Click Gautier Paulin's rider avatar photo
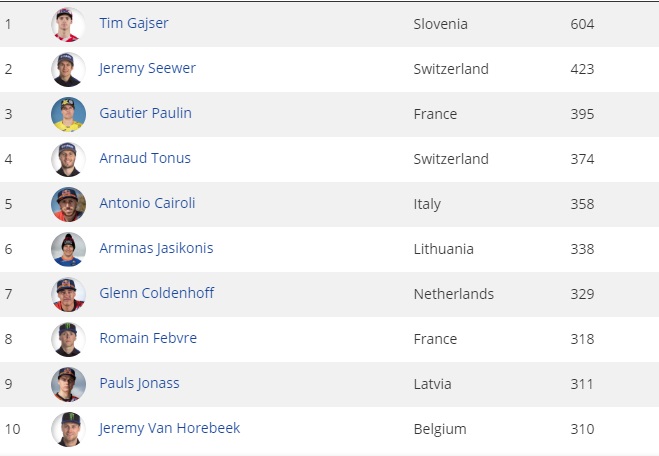This screenshot has height=456, width=659. coord(68,114)
